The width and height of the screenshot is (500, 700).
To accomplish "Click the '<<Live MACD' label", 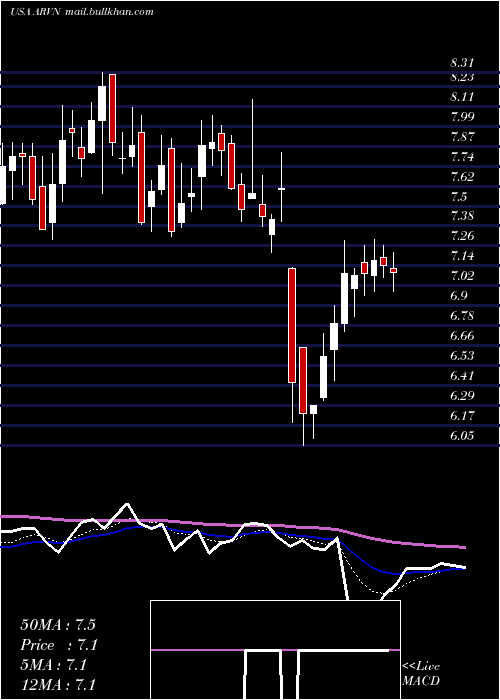I will point(421,673).
